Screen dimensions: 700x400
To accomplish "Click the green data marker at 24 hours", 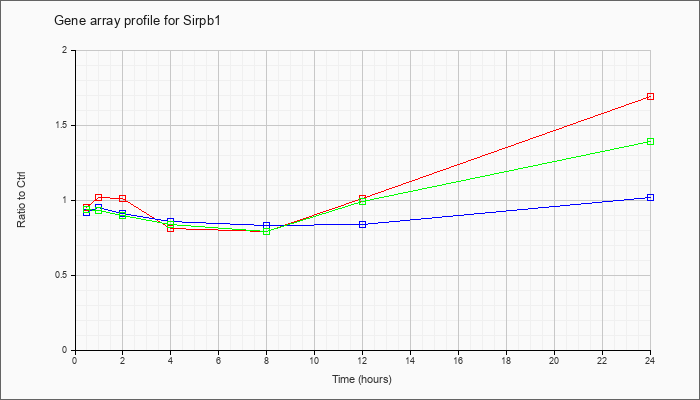I will [x=650, y=142].
